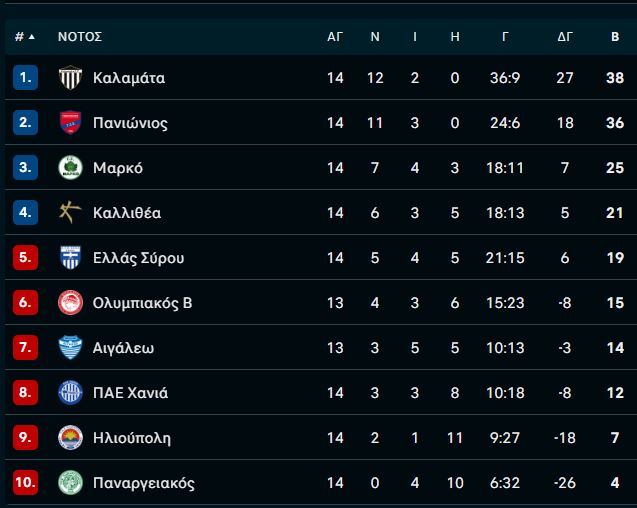Click the Παναργειακός team logo
Viewport: 637px width, 508px height.
(x=70, y=483)
